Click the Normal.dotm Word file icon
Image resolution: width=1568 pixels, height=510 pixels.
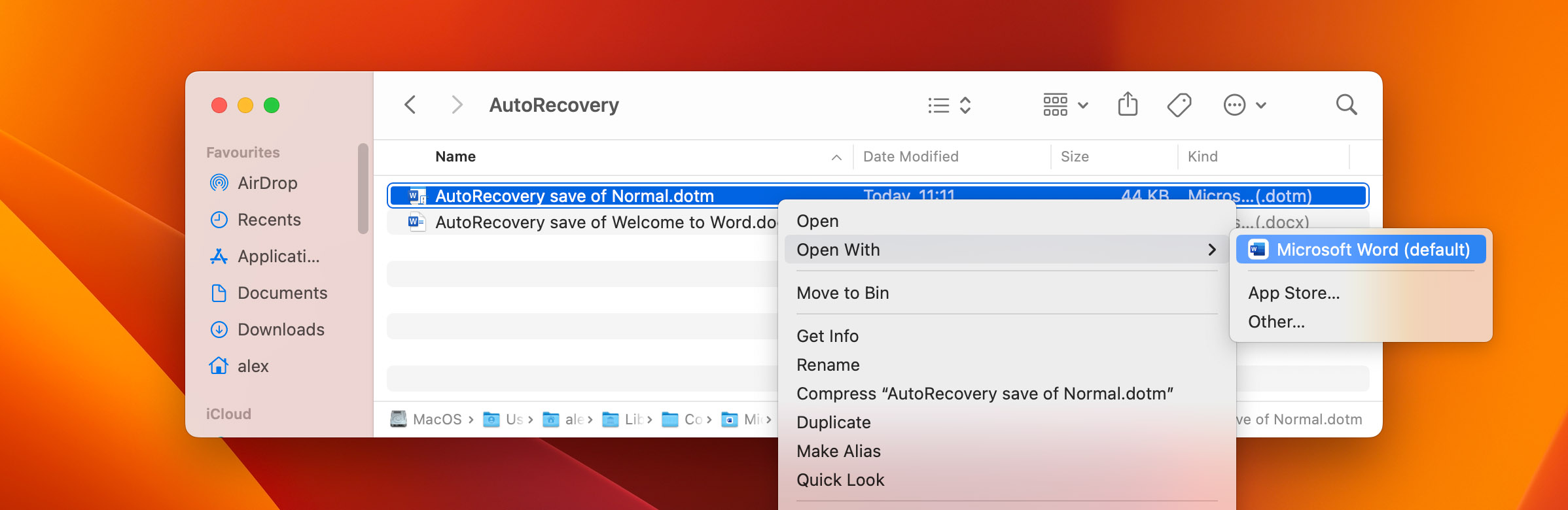417,195
